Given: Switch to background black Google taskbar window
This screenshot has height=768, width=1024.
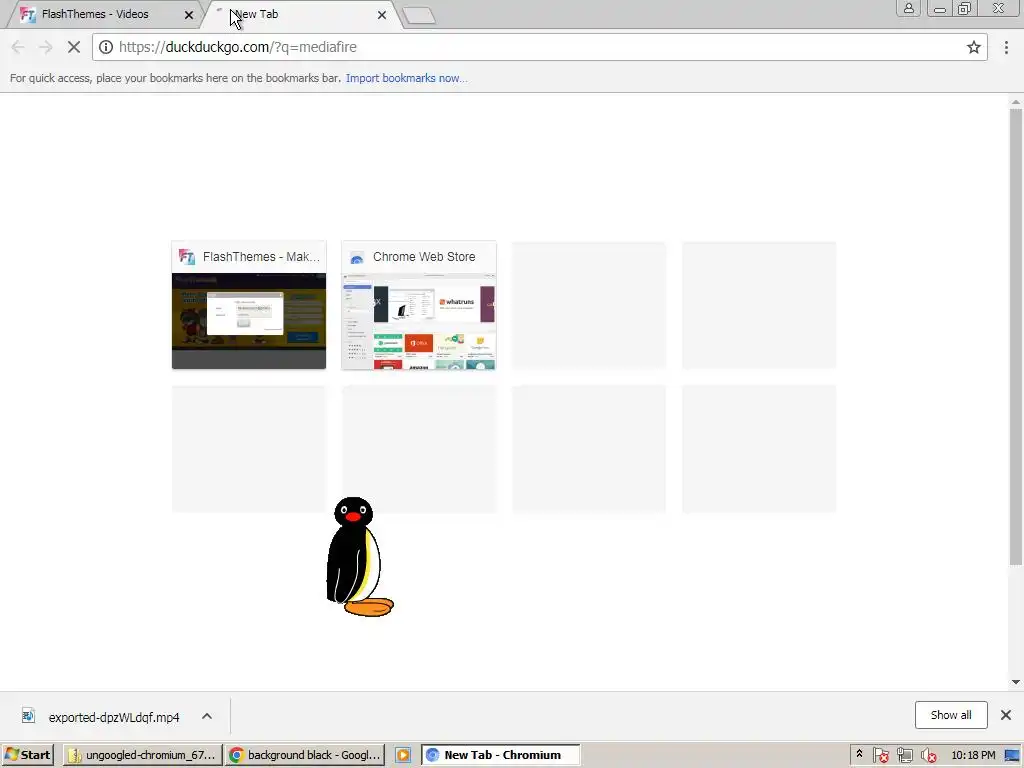Looking at the screenshot, I should pos(305,755).
